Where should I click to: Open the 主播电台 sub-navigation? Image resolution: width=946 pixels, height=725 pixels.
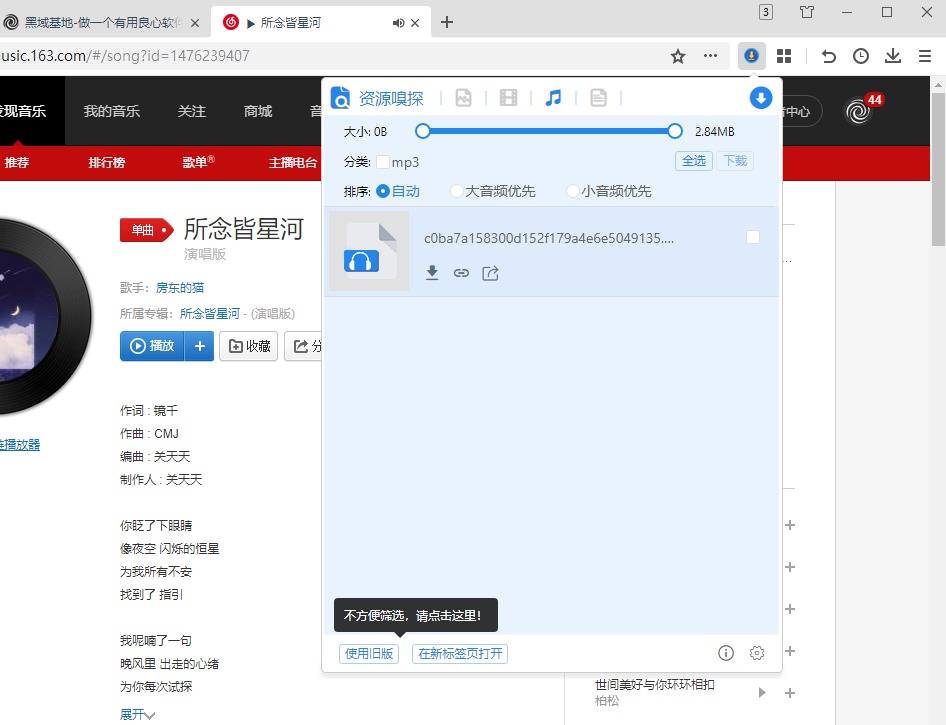click(x=293, y=162)
